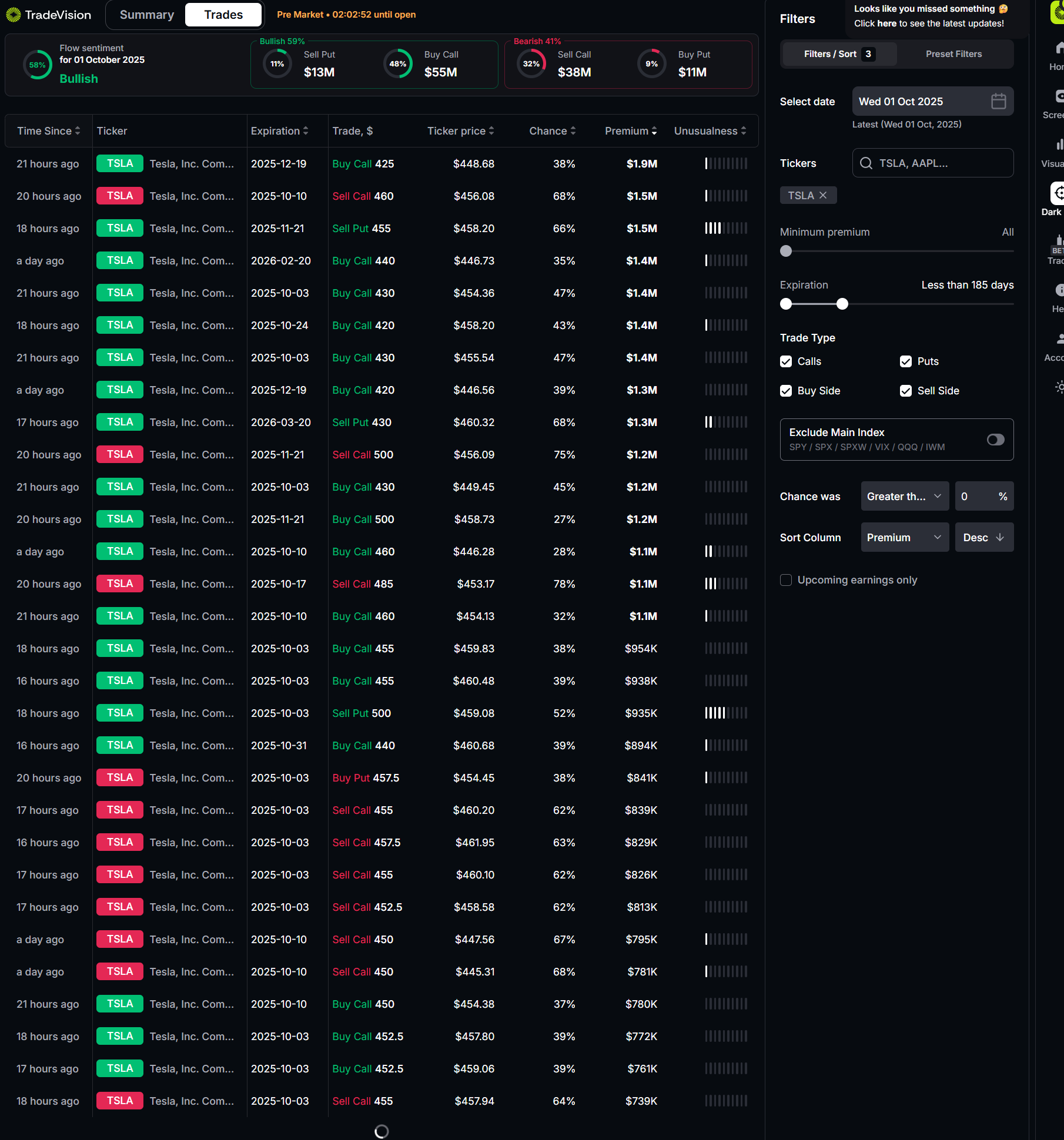Toggle sort direction Desc arrow
The height and width of the screenshot is (1140, 1064).
click(x=1000, y=537)
